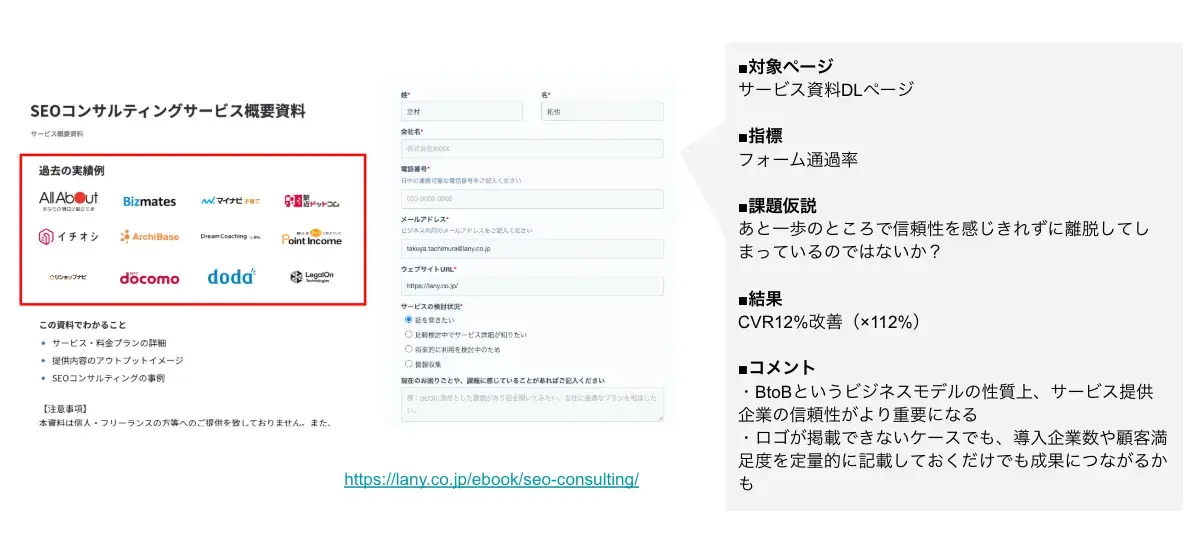Click the メールアドレス input field

tap(532, 248)
